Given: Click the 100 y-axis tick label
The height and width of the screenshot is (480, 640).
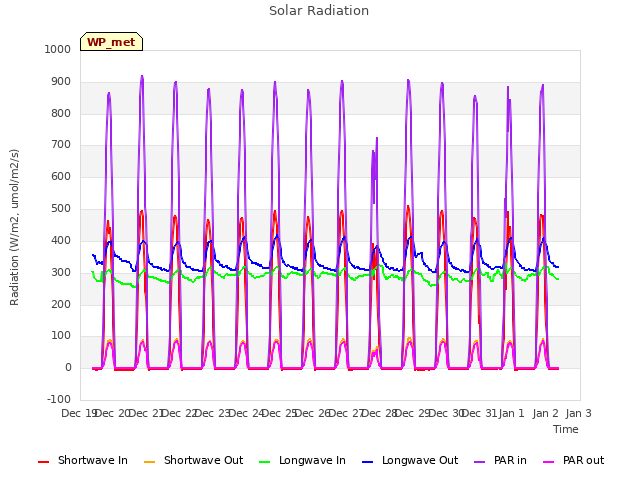Looking at the screenshot, I should point(60,336).
